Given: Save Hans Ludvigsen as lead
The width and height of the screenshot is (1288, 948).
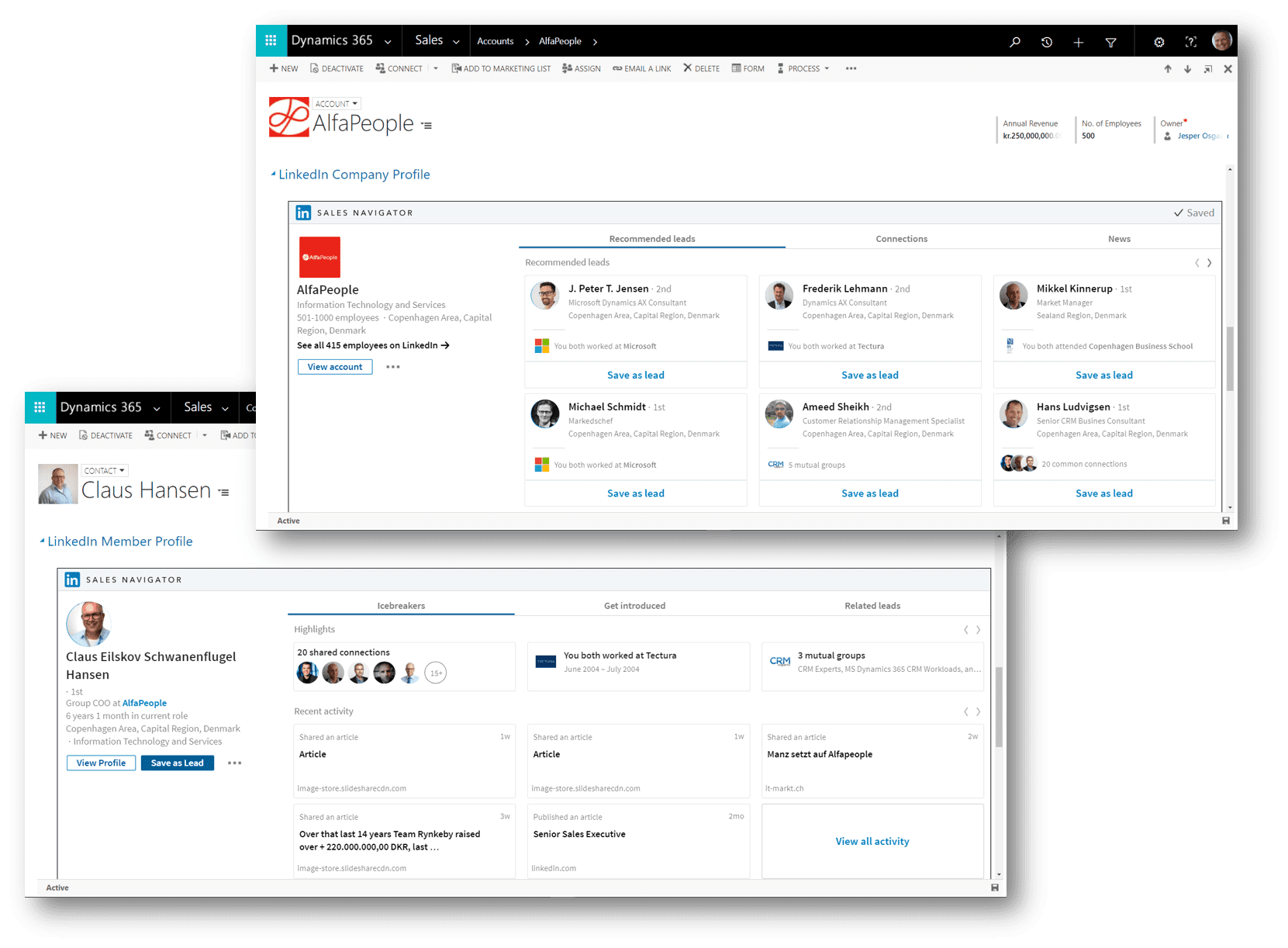Looking at the screenshot, I should click(x=1104, y=493).
